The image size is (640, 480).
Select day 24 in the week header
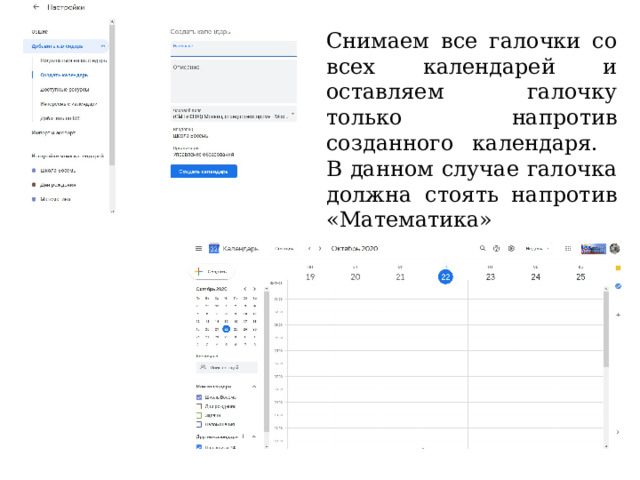pyautogui.click(x=536, y=277)
